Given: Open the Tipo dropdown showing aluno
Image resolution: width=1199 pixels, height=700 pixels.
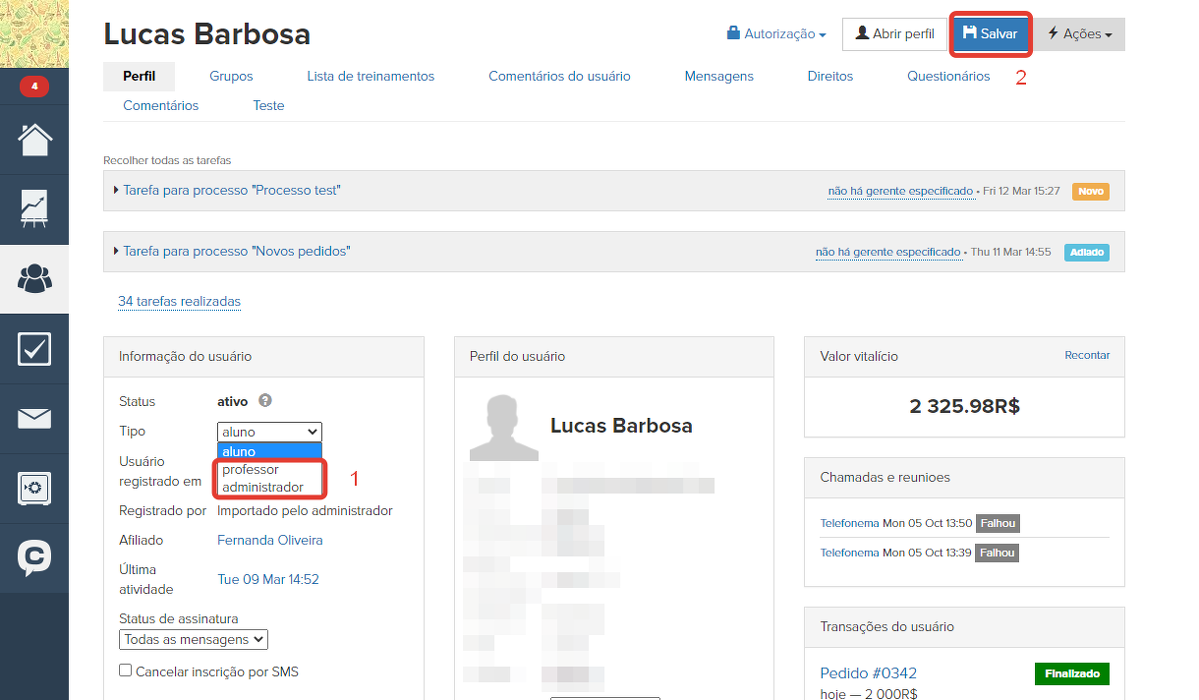Looking at the screenshot, I should coord(269,432).
